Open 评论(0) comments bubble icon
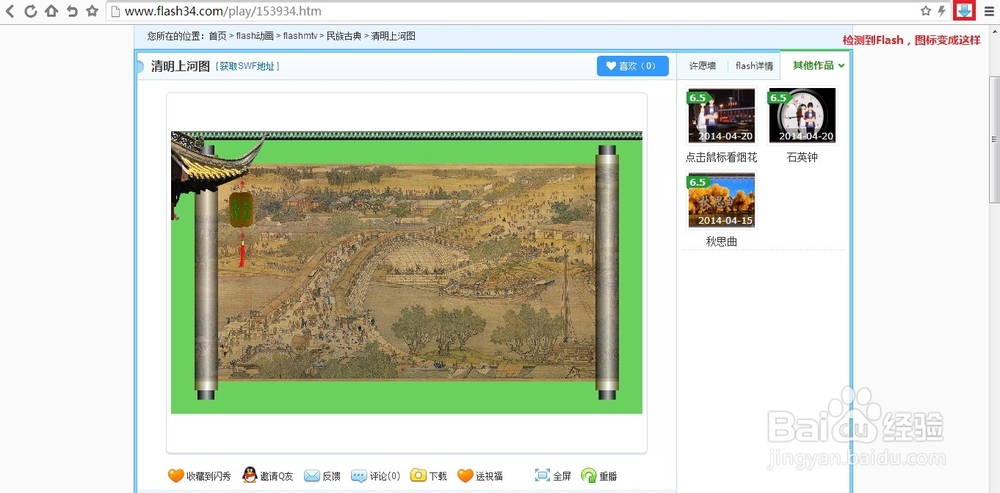The height and width of the screenshot is (493, 1000). click(359, 476)
